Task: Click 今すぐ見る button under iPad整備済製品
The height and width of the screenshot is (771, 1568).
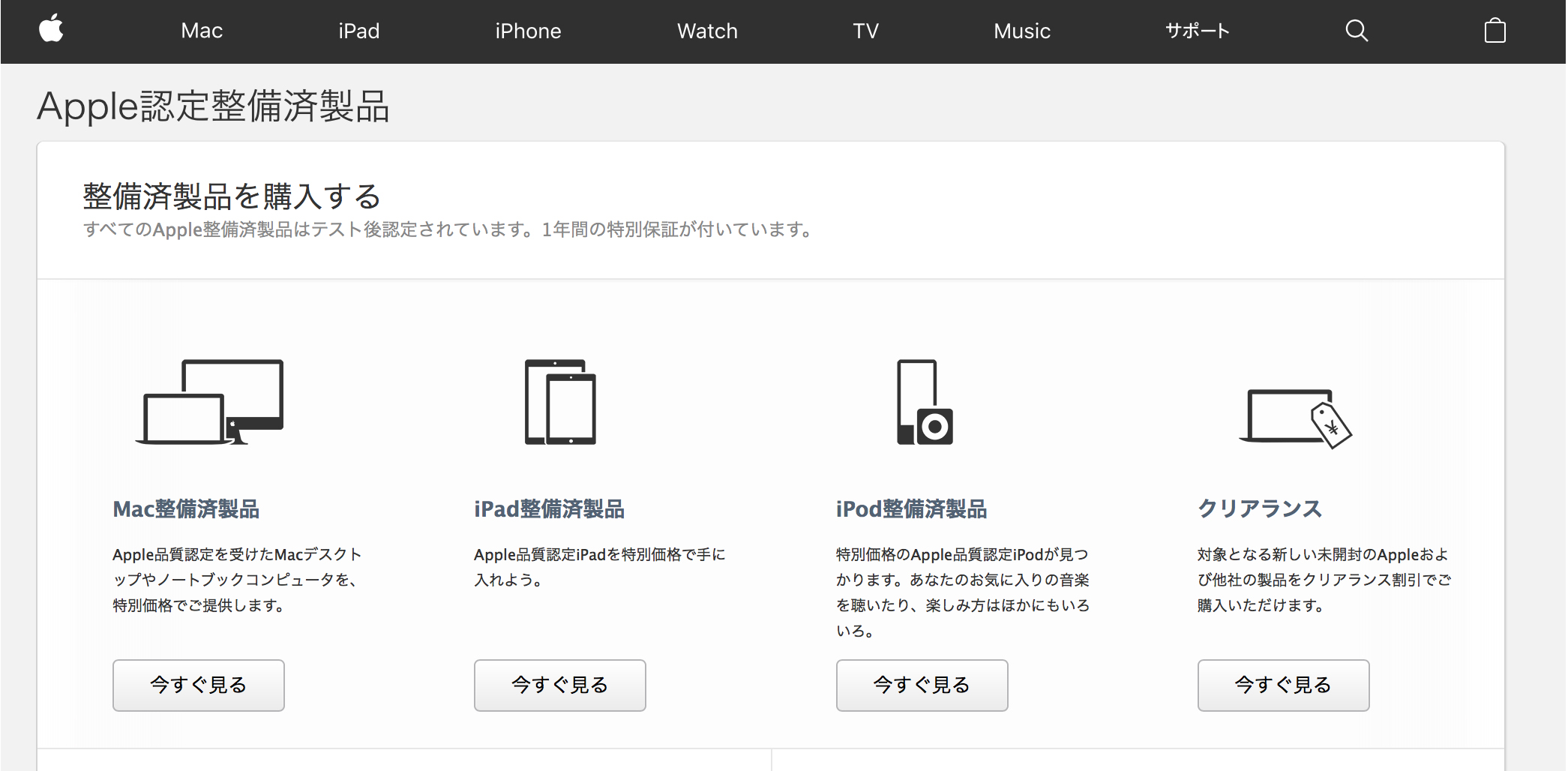Action: (x=560, y=685)
